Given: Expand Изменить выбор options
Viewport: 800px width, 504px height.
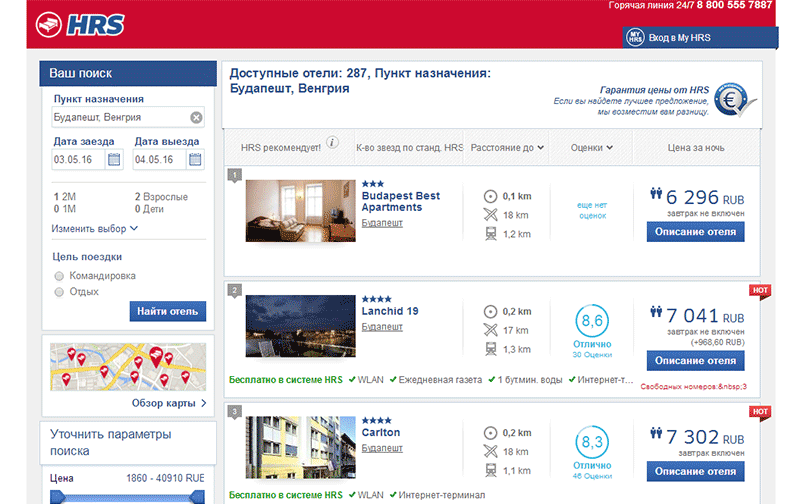Looking at the screenshot, I should click(x=94, y=229).
